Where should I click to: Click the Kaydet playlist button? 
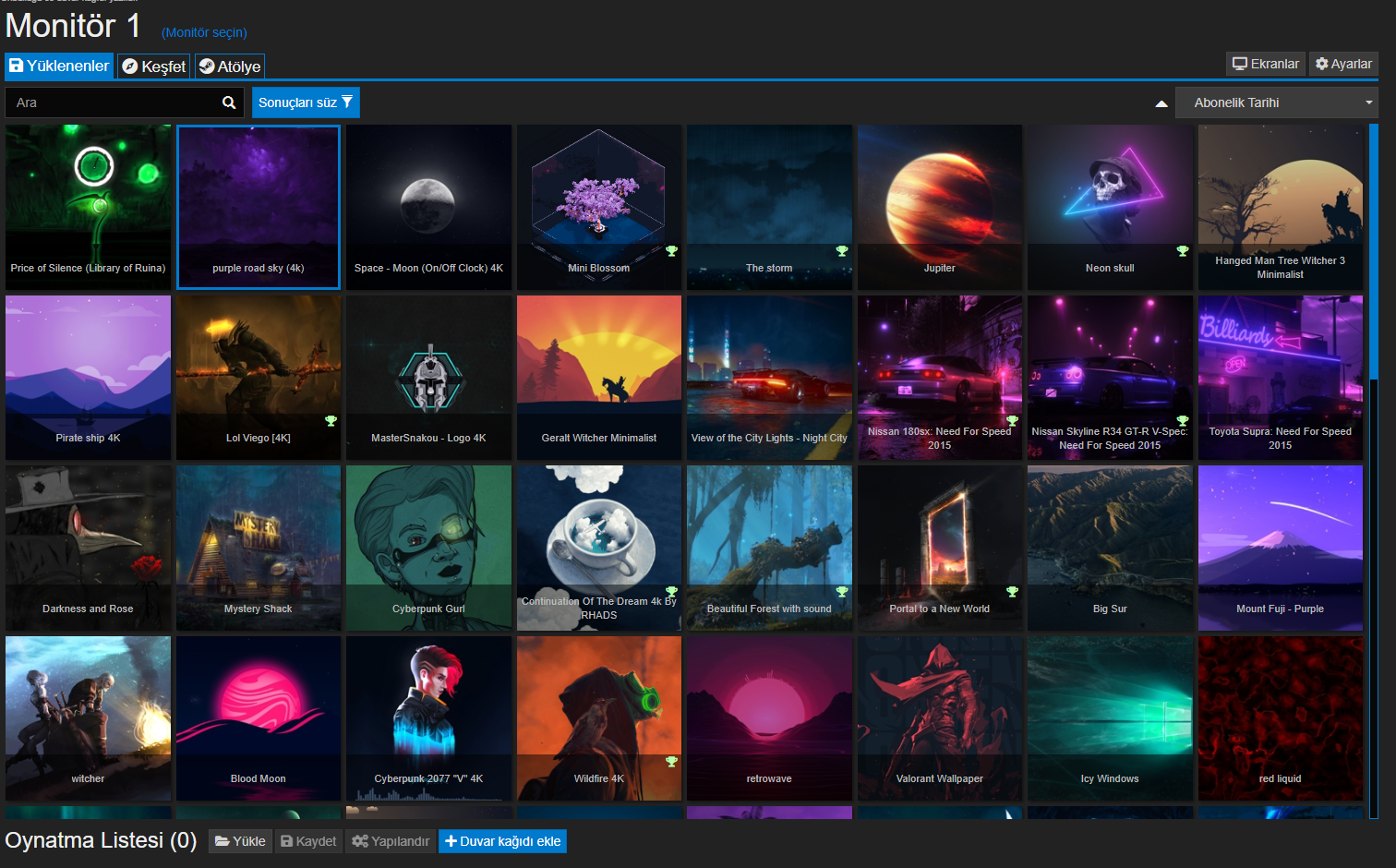pos(308,841)
